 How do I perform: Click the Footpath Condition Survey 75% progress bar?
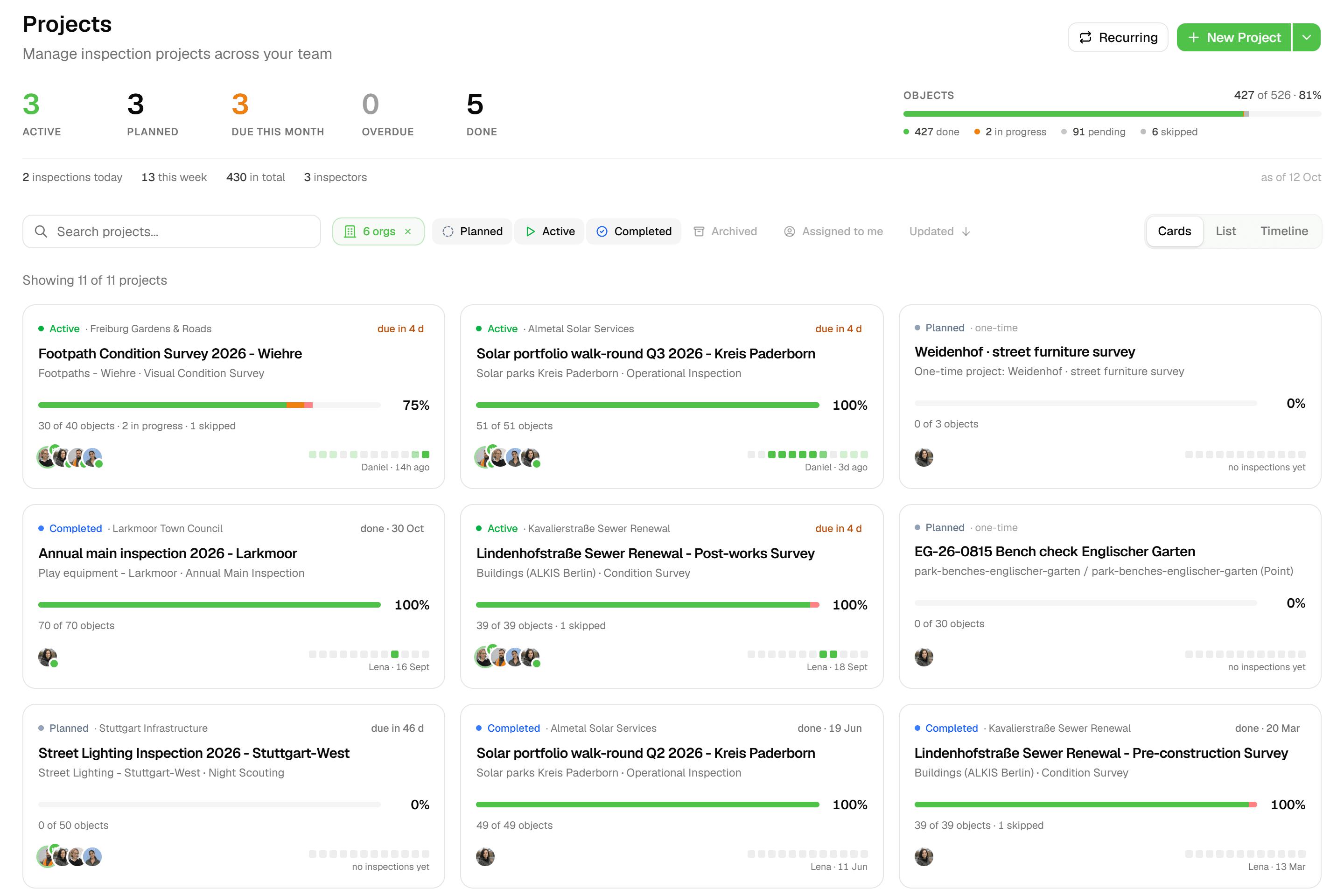coord(209,405)
